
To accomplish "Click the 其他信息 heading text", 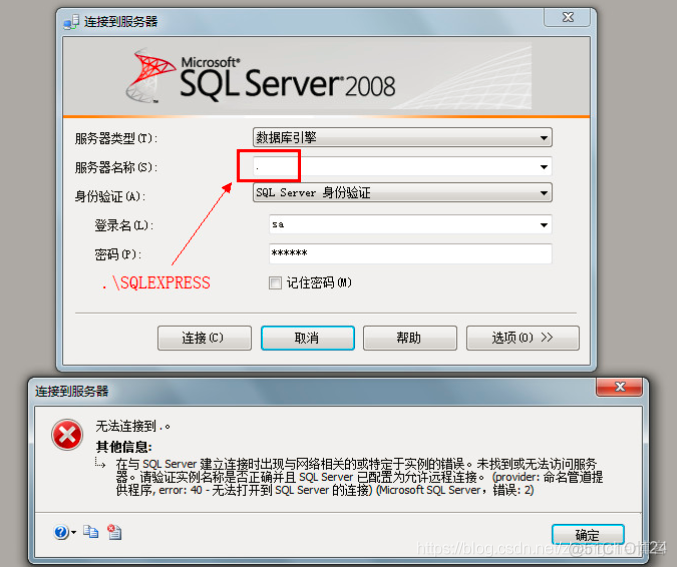I will pyautogui.click(x=124, y=447).
